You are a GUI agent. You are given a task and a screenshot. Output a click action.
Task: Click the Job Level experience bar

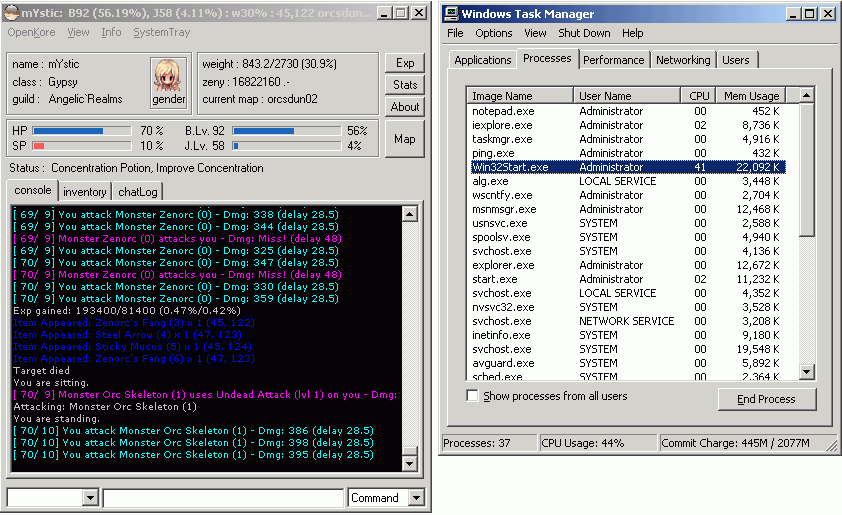tap(287, 146)
